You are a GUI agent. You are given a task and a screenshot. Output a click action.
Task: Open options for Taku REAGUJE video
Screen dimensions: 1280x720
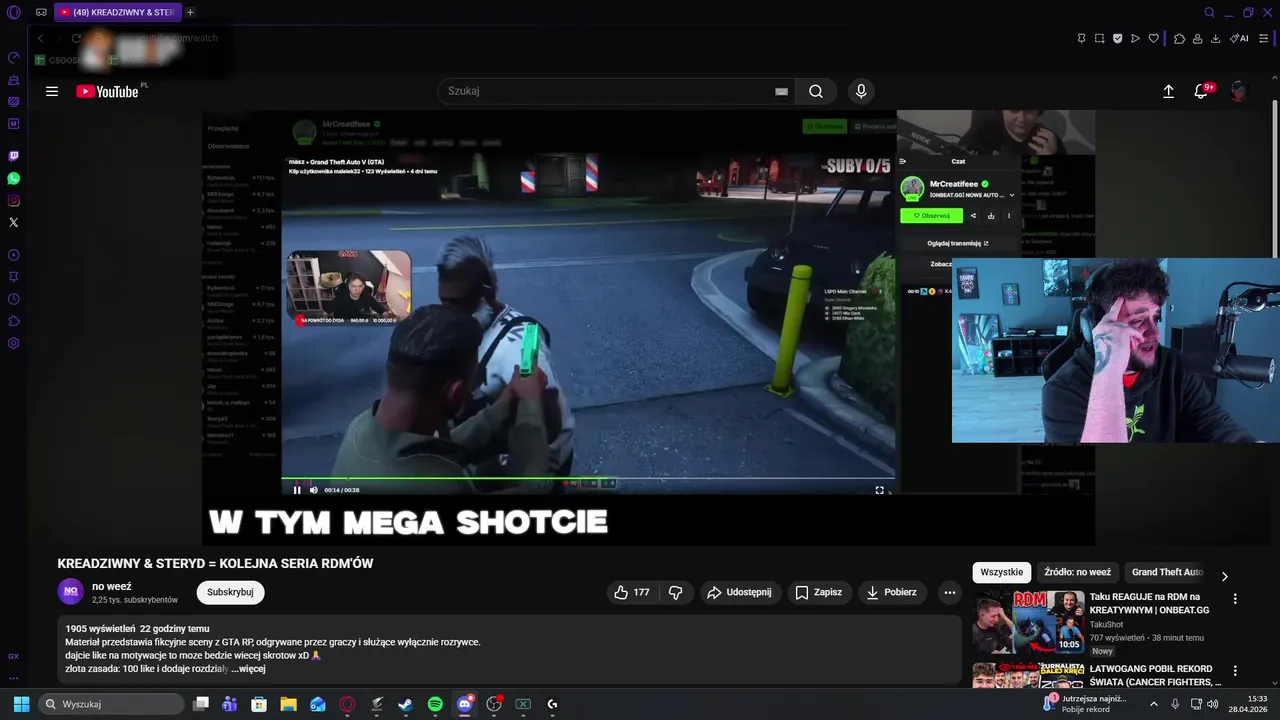click(1235, 599)
